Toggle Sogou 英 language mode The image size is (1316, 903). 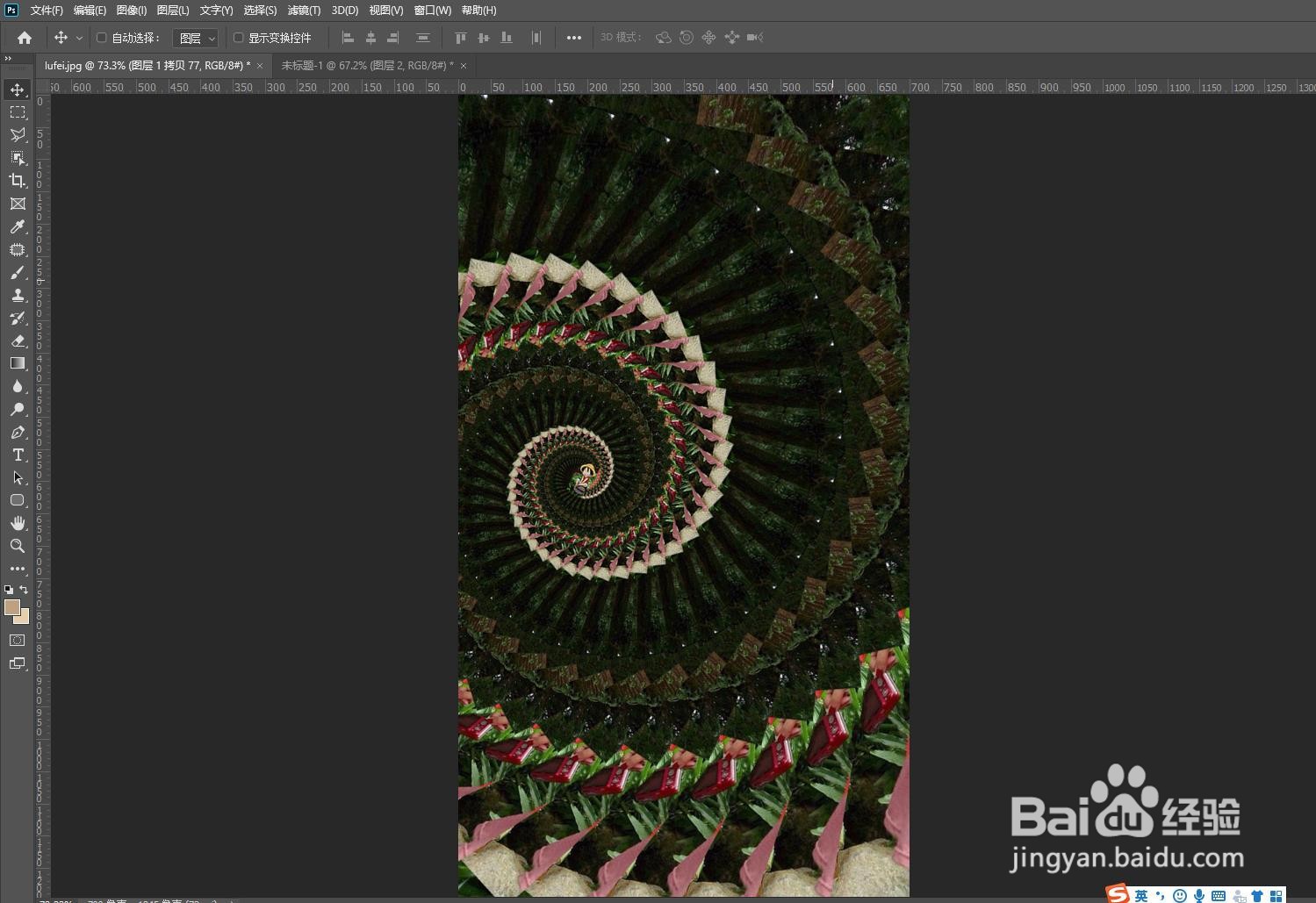(1141, 895)
